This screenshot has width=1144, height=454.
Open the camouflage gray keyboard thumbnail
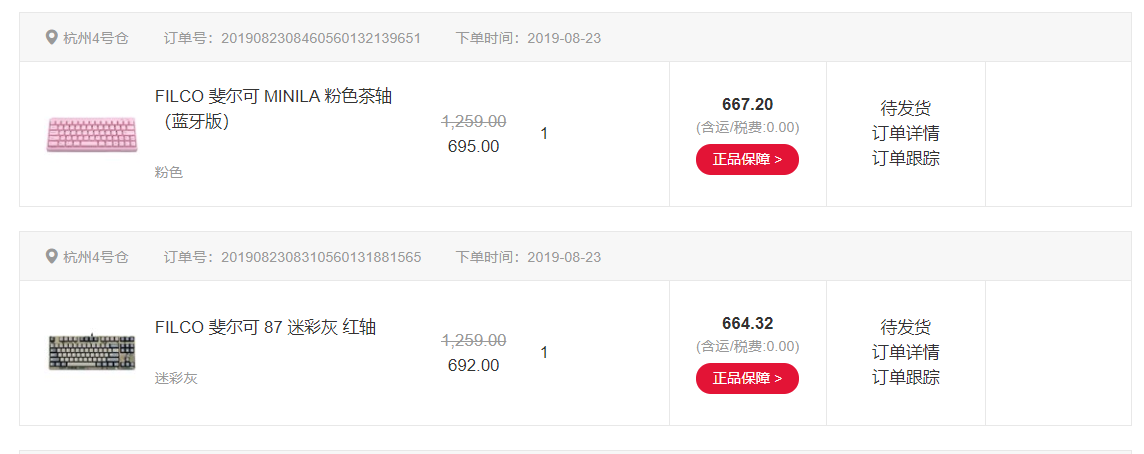[x=92, y=353]
